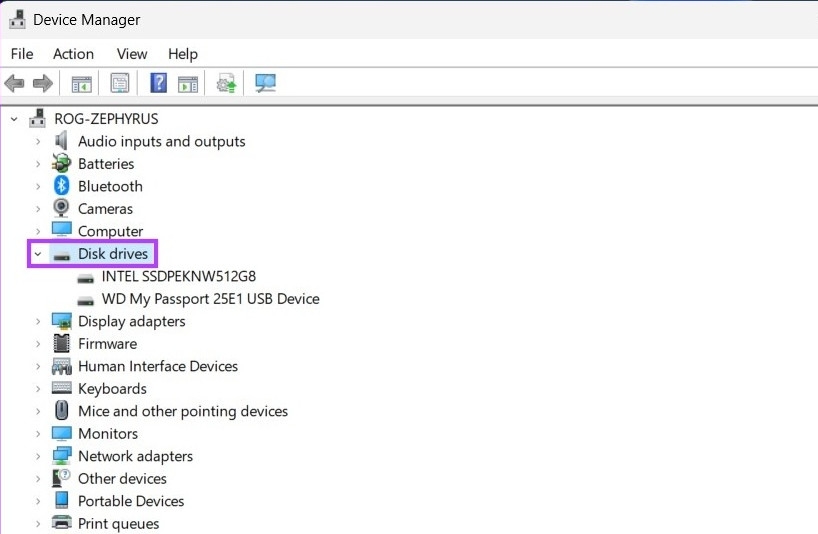Expand Audio inputs and outputs chevron
Viewport: 818px width, 534px height.
(38, 141)
